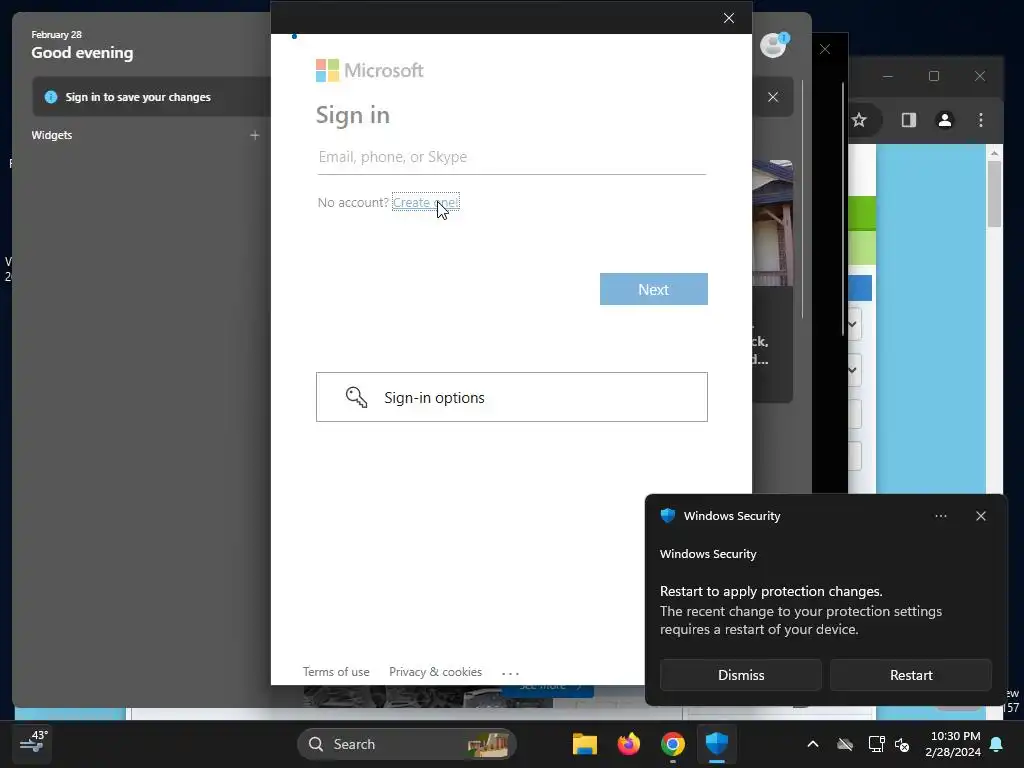1024x768 pixels.
Task: Click the Email, phone, or Skype field
Action: point(511,157)
